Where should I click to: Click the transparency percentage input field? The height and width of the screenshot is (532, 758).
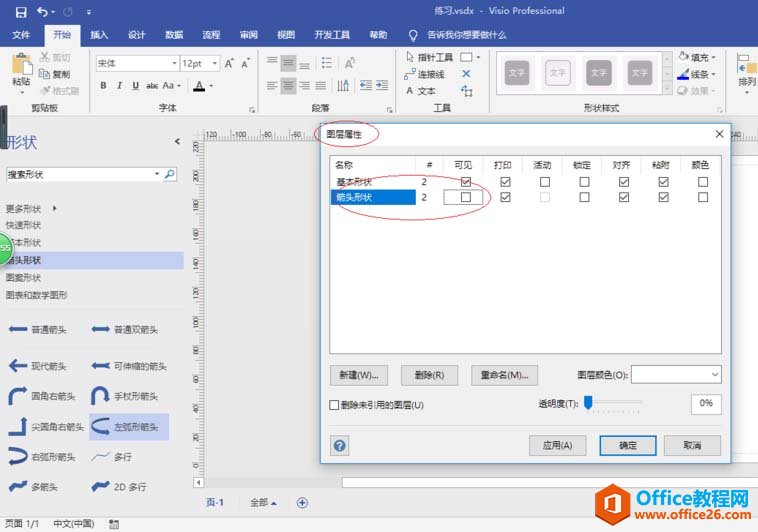pyautogui.click(x=705, y=403)
